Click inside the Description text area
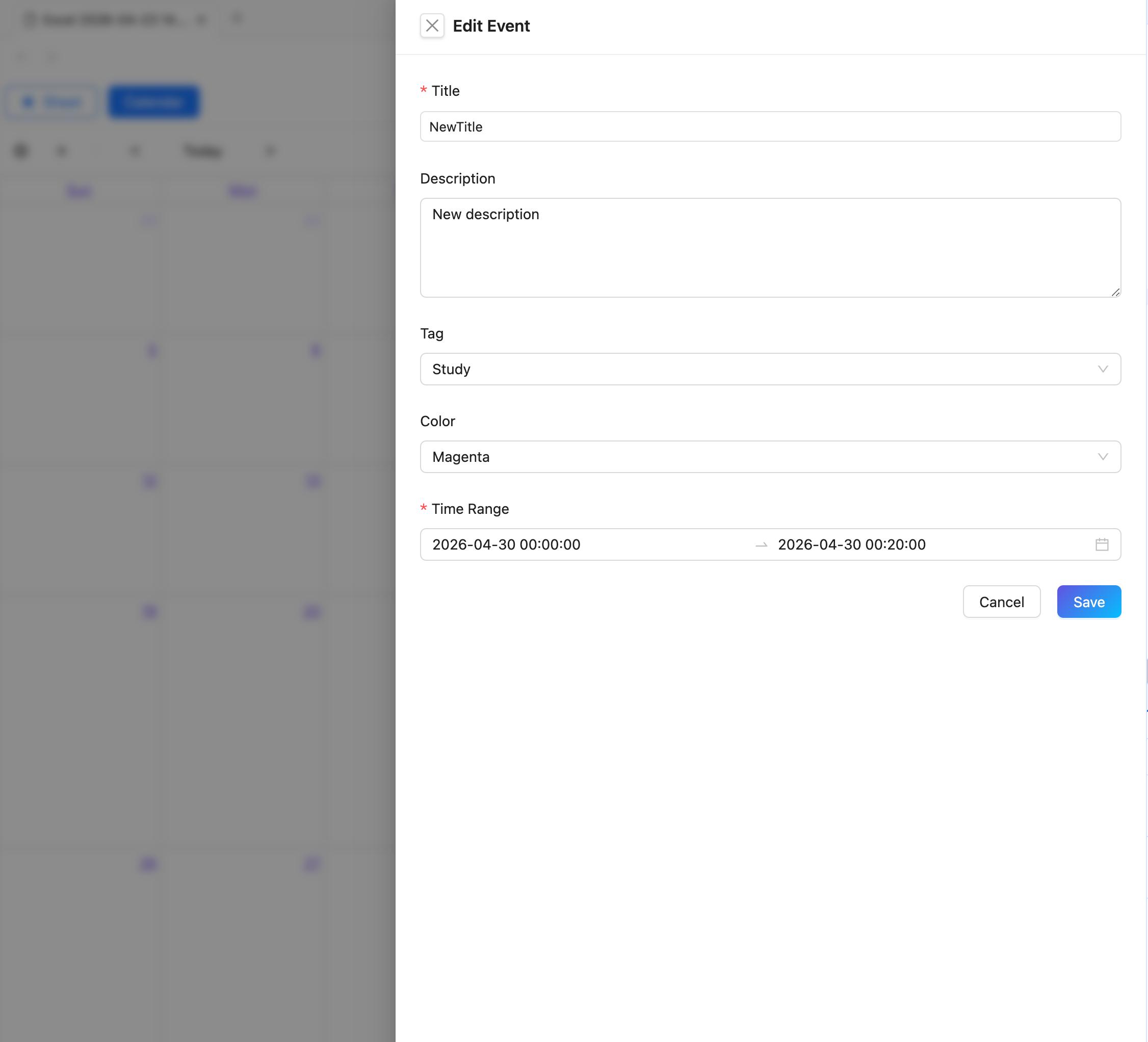 pyautogui.click(x=770, y=248)
